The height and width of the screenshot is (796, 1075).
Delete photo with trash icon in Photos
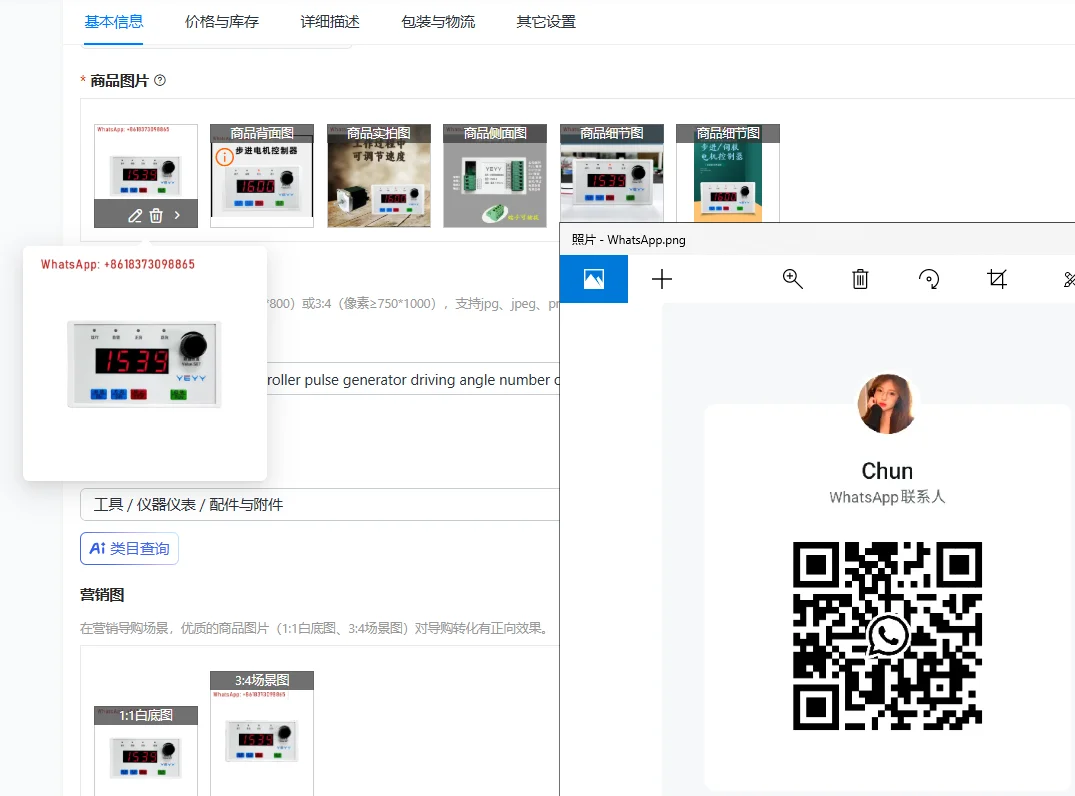(860, 279)
